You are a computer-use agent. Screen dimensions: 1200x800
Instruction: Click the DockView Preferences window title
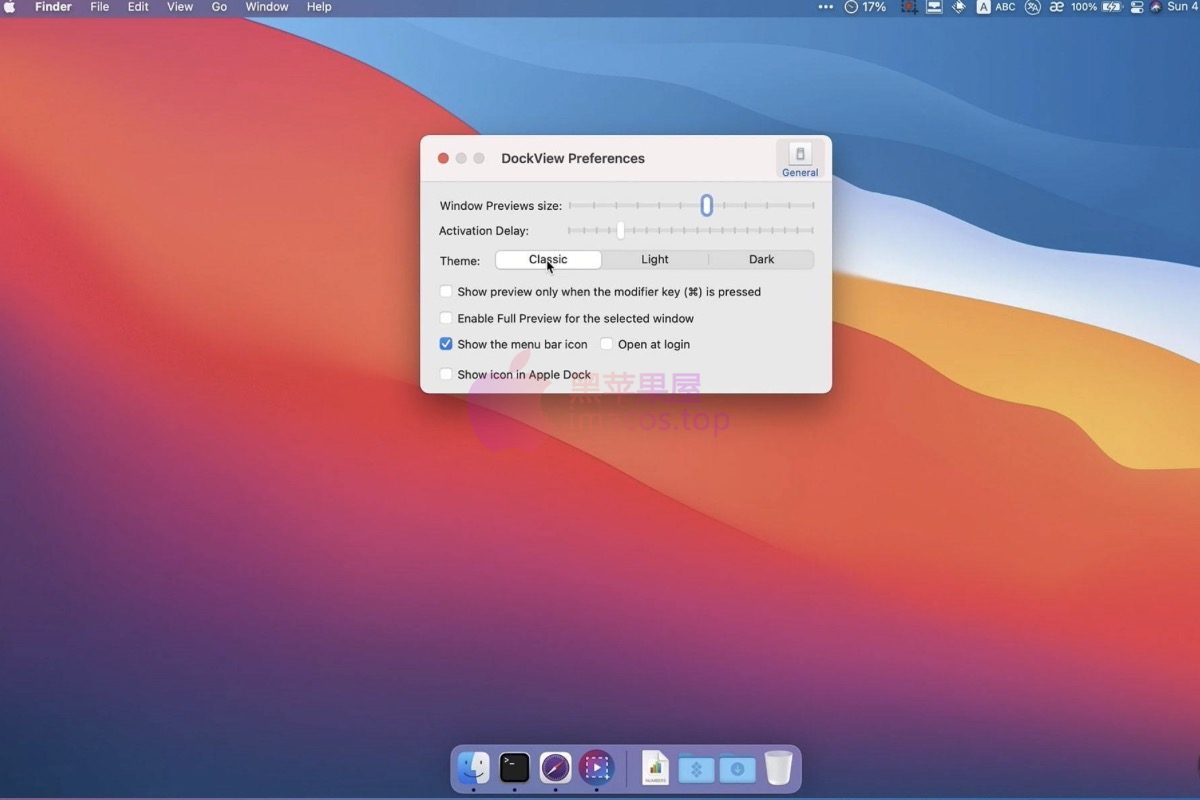[x=573, y=158]
